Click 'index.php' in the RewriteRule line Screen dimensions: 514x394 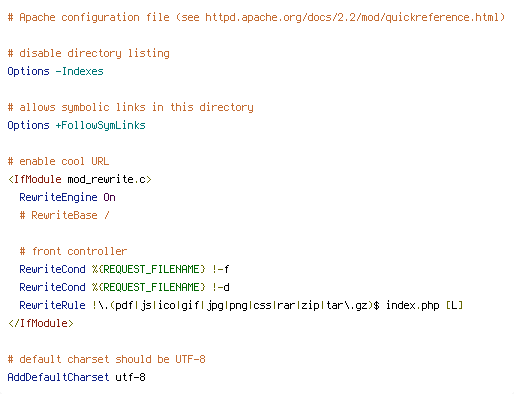click(413, 305)
